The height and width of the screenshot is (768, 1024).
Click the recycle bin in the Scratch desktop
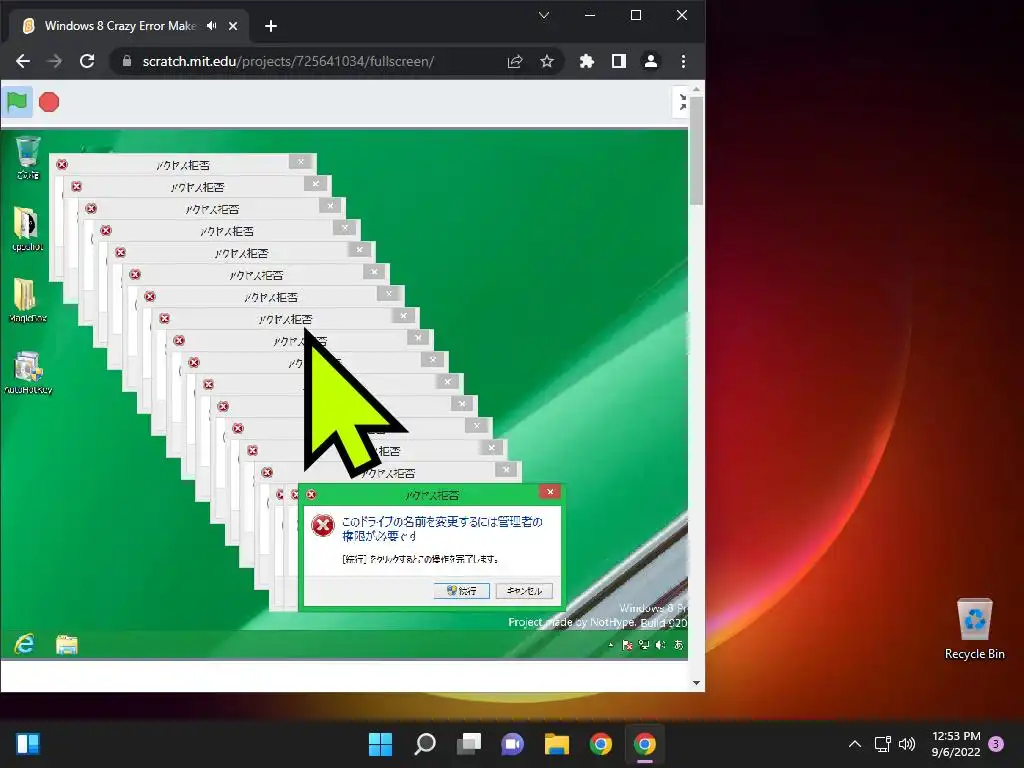coord(27,157)
